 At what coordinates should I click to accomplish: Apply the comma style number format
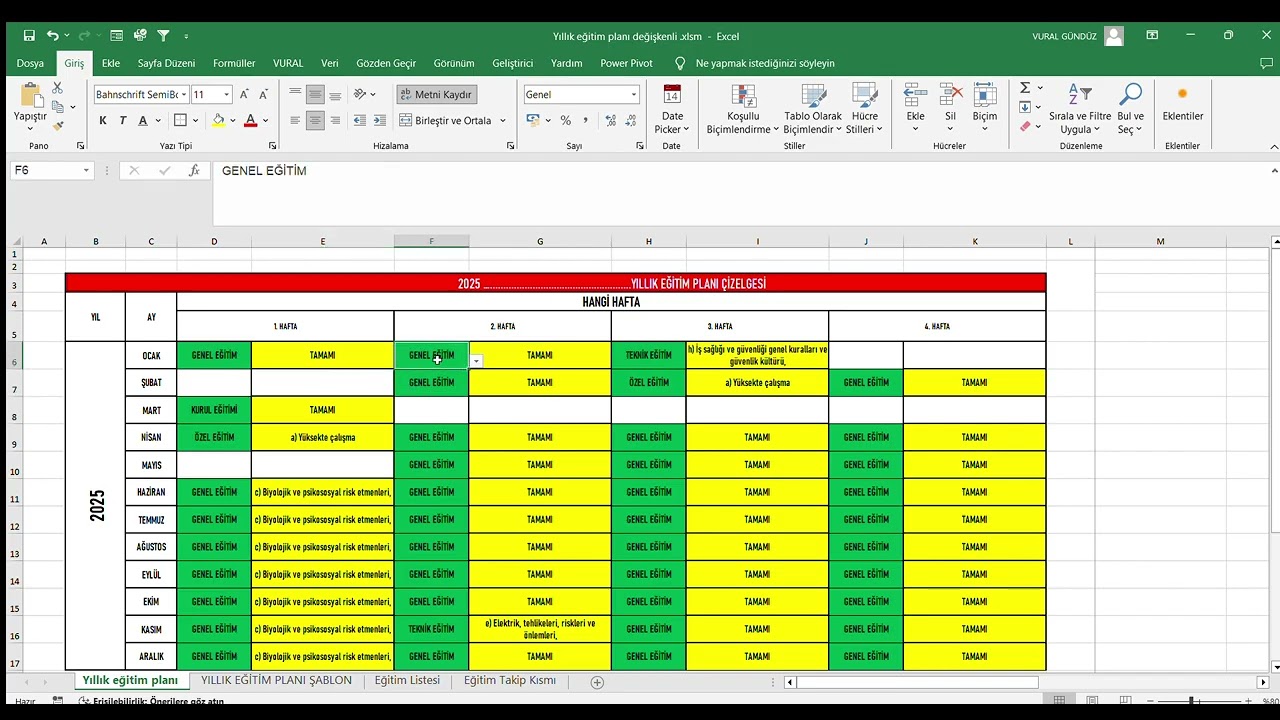(x=585, y=120)
